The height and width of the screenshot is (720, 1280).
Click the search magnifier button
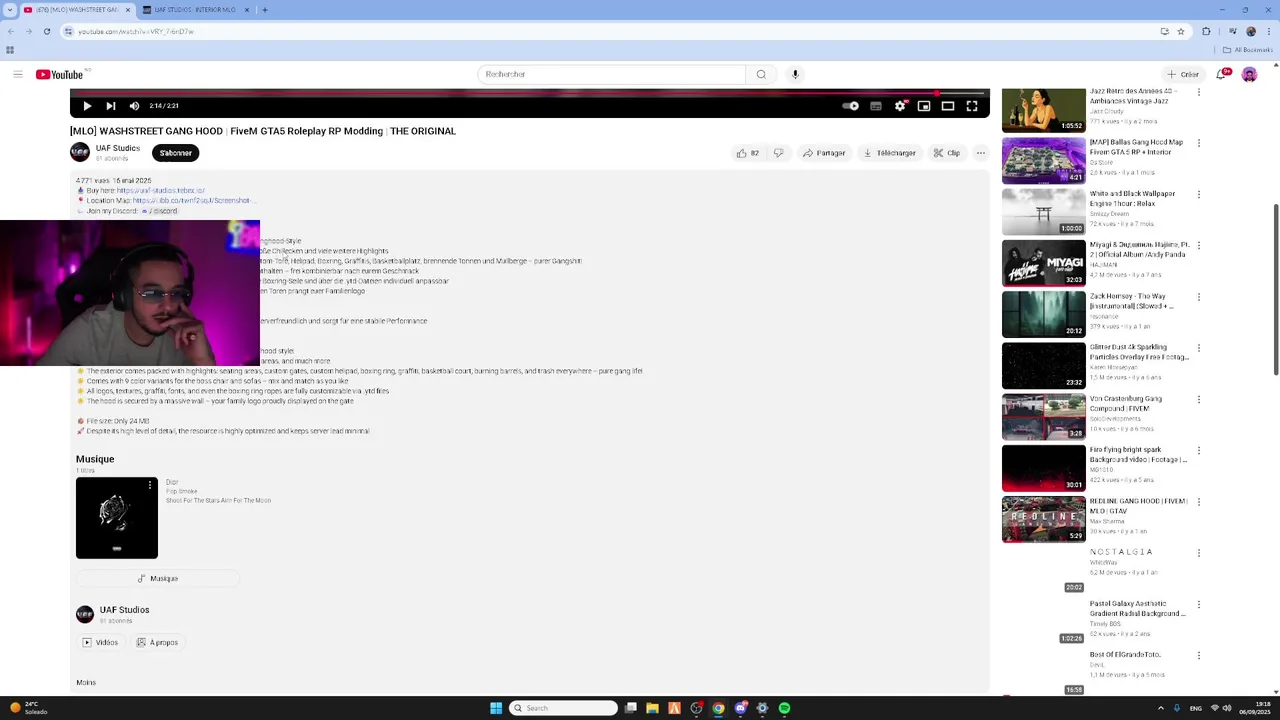tap(761, 74)
